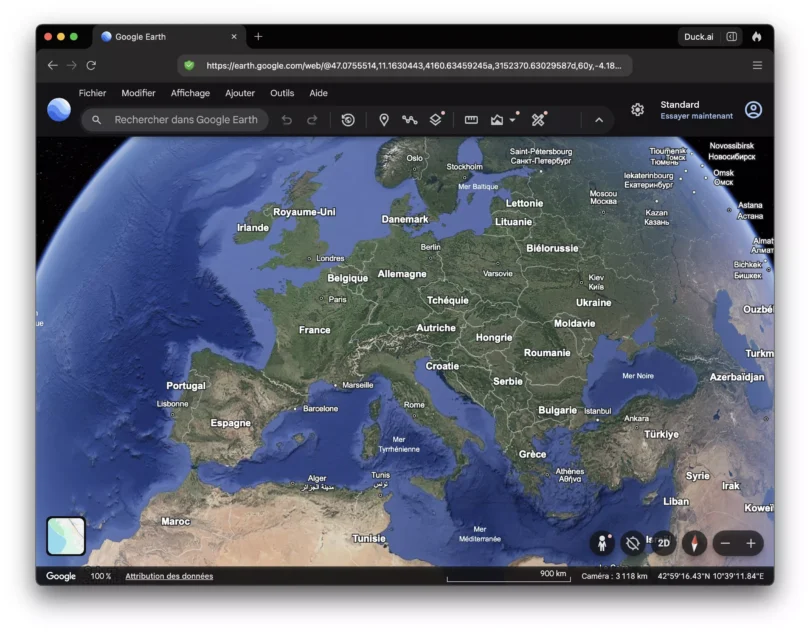
Task: Open the Aide menu
Action: click(318, 93)
